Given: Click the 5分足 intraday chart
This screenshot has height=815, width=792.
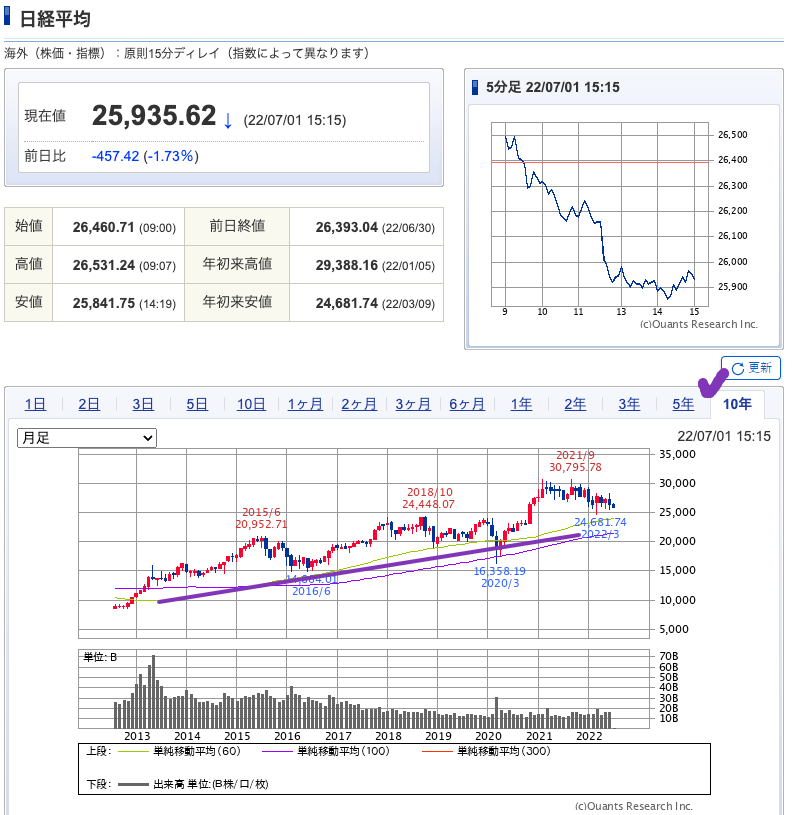Looking at the screenshot, I should [x=600, y=214].
